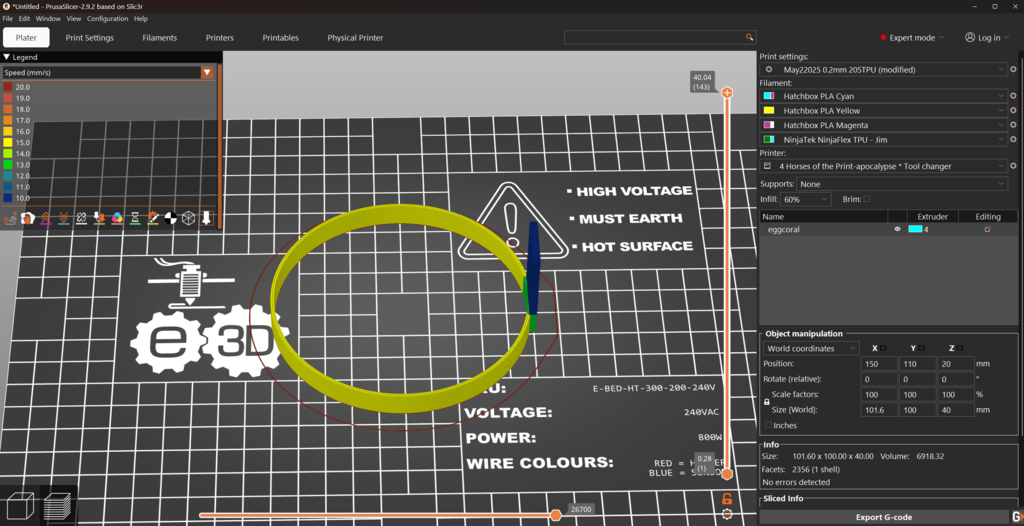1024x526 pixels.
Task: Toggle retractions visibility icon
Action: pyautogui.click(x=46, y=218)
